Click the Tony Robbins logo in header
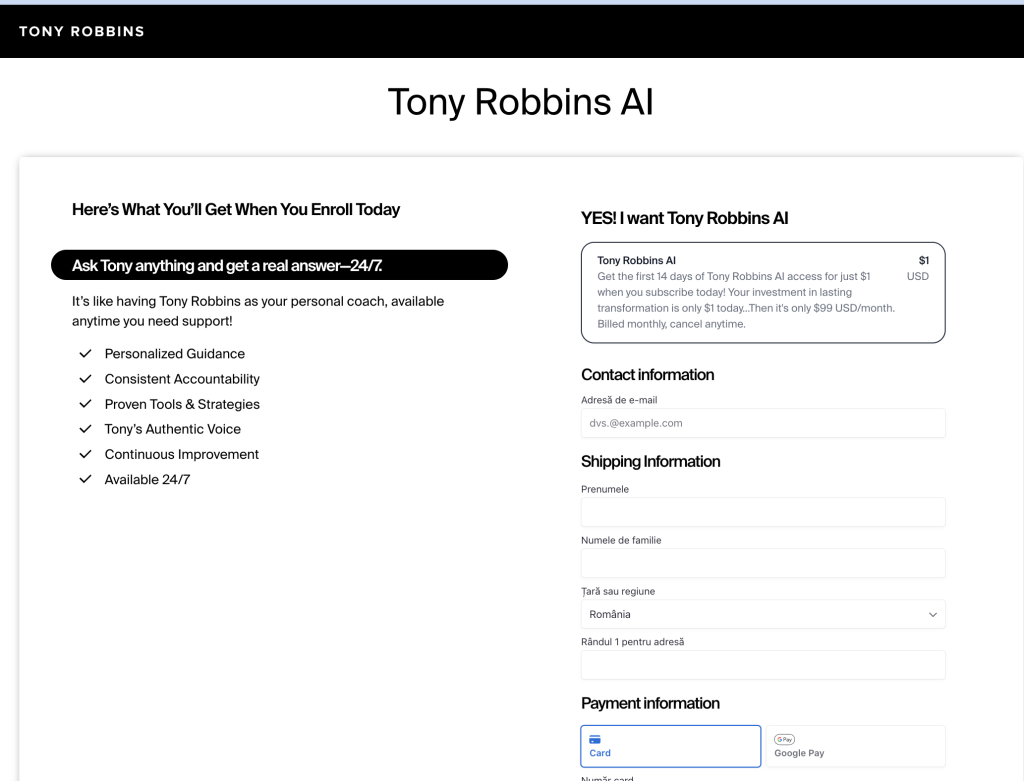This screenshot has width=1024, height=781. tap(82, 31)
